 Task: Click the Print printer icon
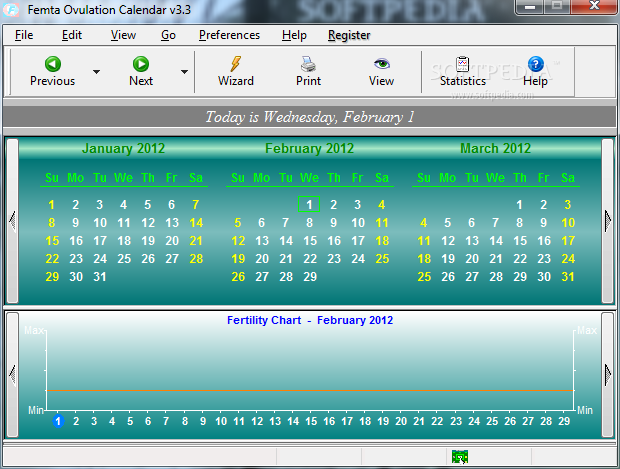(x=308, y=64)
